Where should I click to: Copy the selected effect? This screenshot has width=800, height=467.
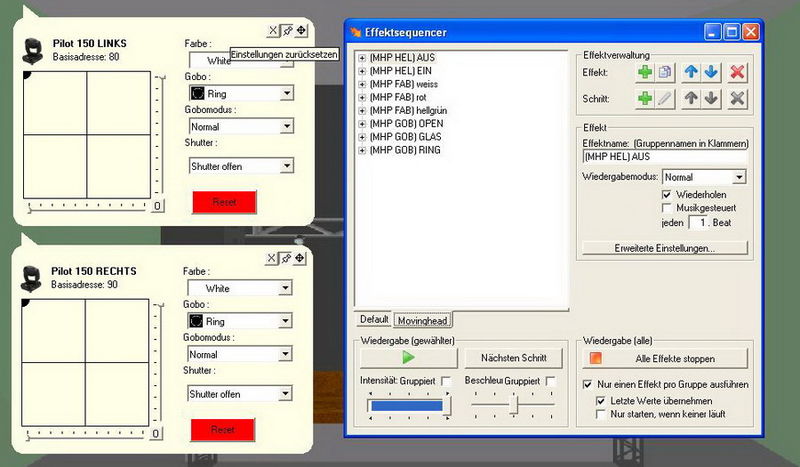coord(665,73)
